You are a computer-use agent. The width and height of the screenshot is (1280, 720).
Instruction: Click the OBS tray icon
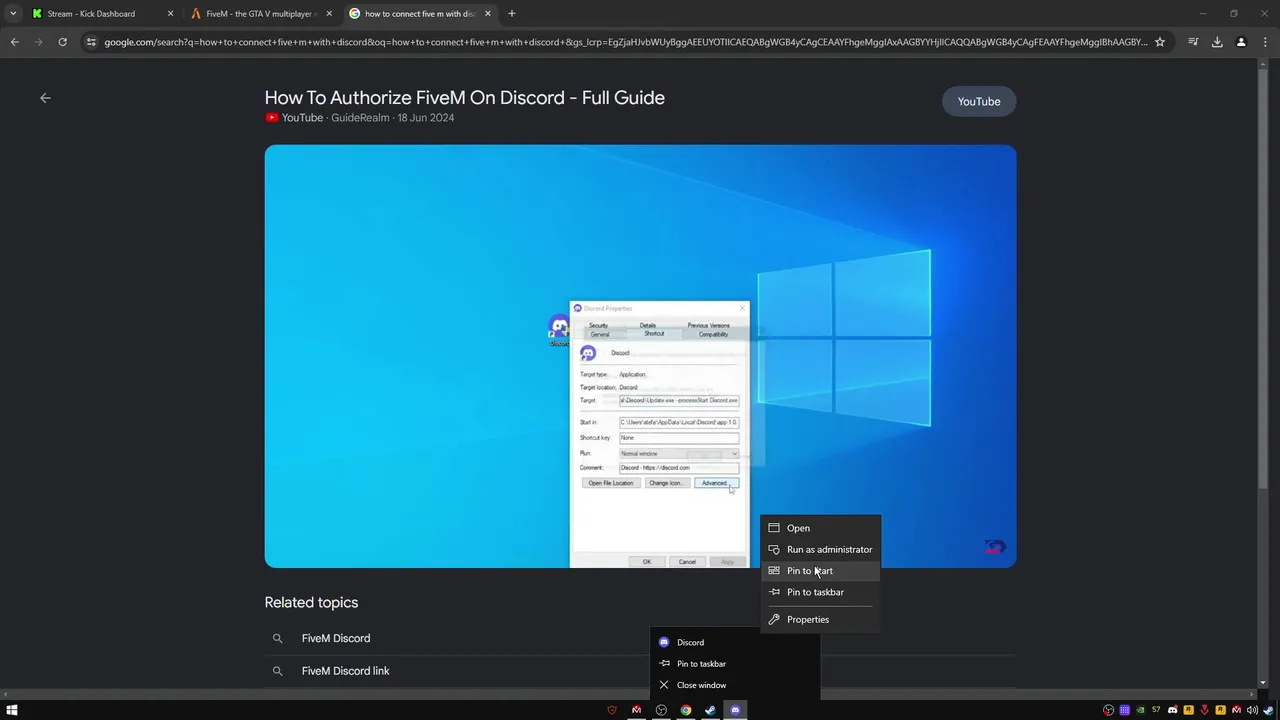point(1108,710)
